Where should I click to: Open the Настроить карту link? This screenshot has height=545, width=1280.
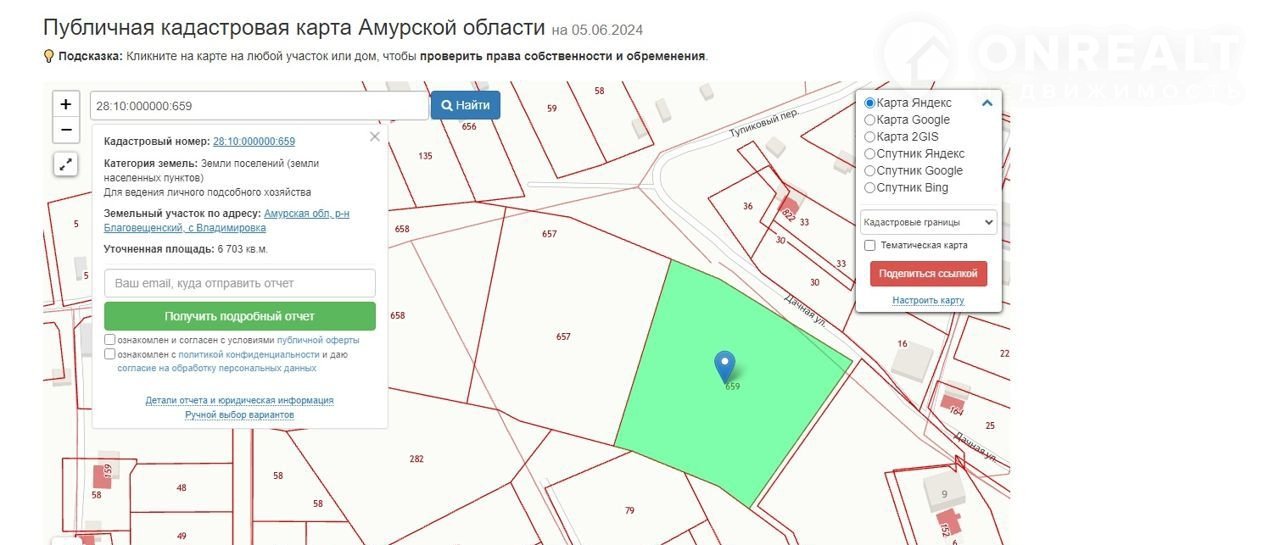pos(928,300)
